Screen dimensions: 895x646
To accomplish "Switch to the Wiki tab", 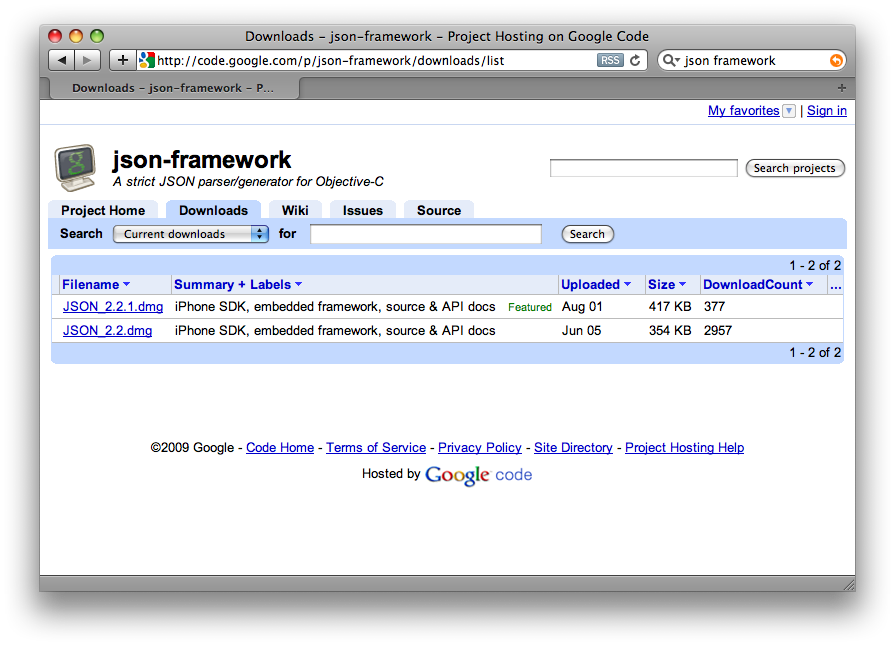I will click(295, 210).
